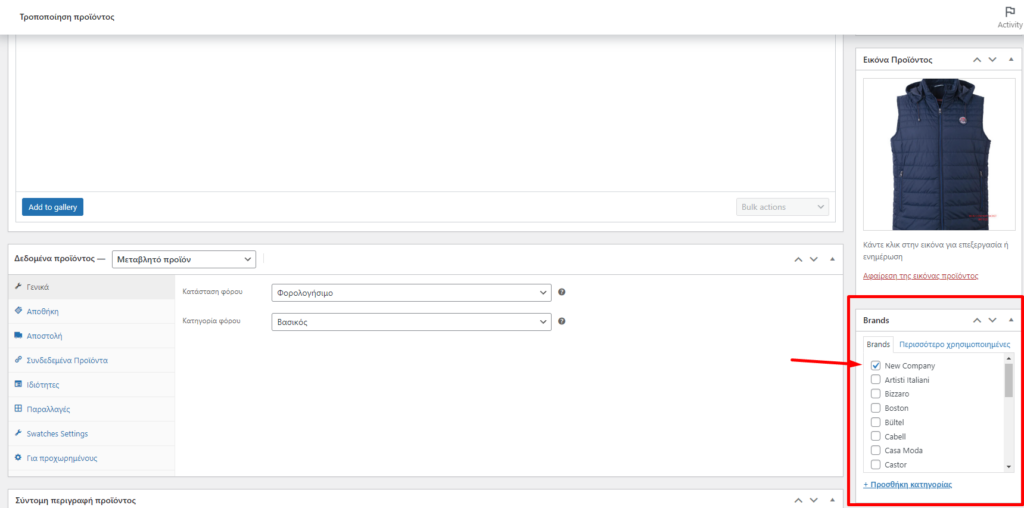The width and height of the screenshot is (1024, 508).
Task: Click help icon beside Κατηγορία φόρου
Action: pyautogui.click(x=562, y=322)
